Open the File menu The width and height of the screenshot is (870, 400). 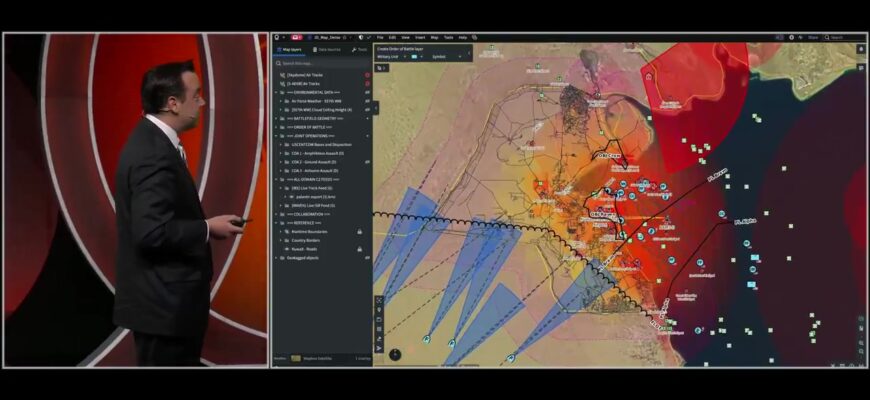pos(380,37)
